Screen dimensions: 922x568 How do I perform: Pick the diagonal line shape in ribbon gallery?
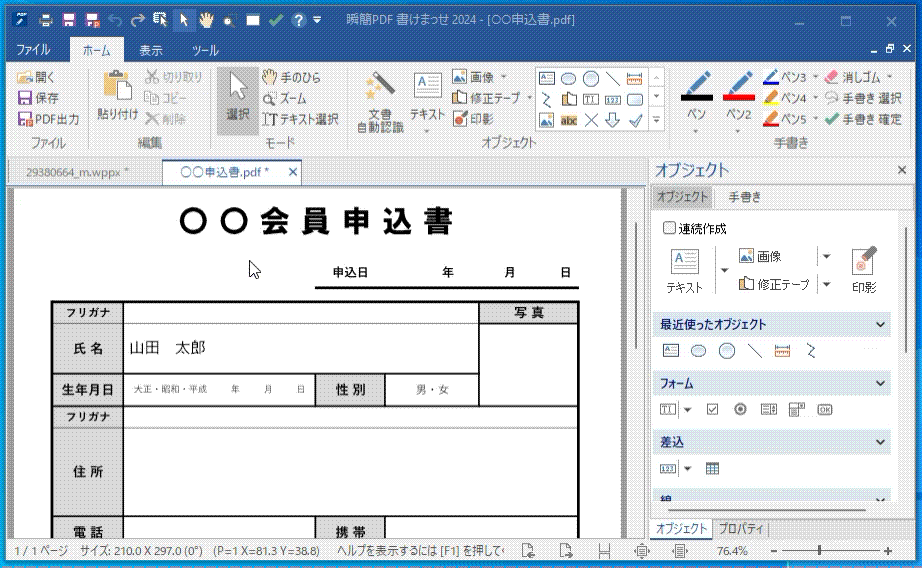coord(613,79)
